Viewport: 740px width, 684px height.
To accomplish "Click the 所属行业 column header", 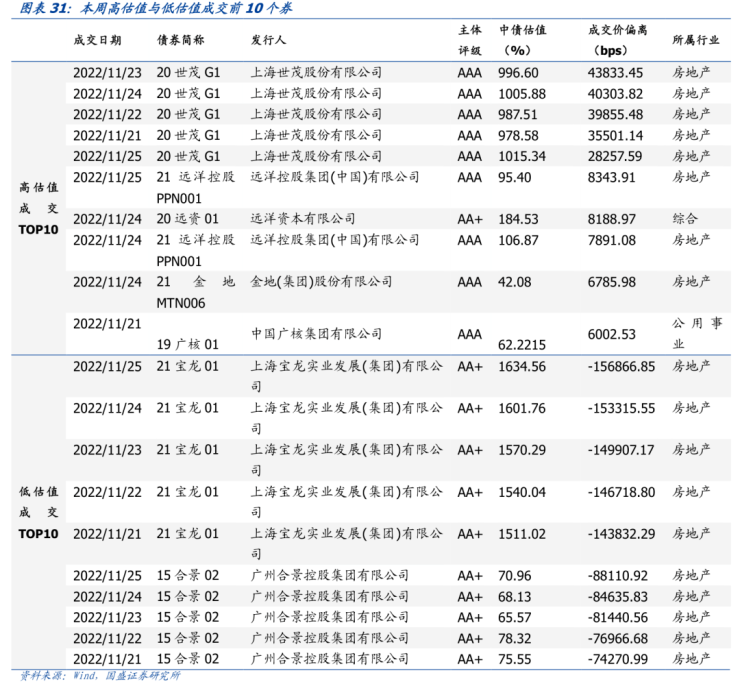I will pyautogui.click(x=697, y=40).
